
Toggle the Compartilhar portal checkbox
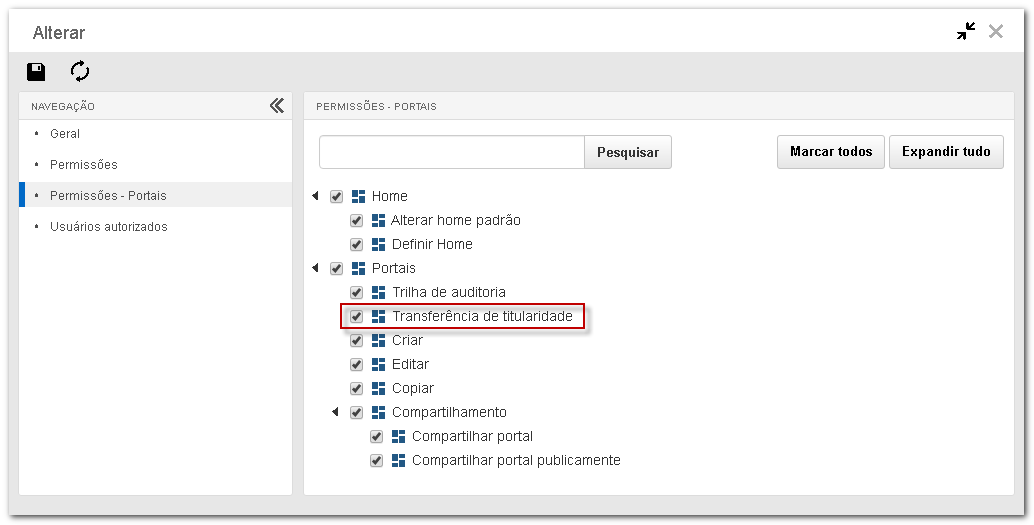coord(376,437)
